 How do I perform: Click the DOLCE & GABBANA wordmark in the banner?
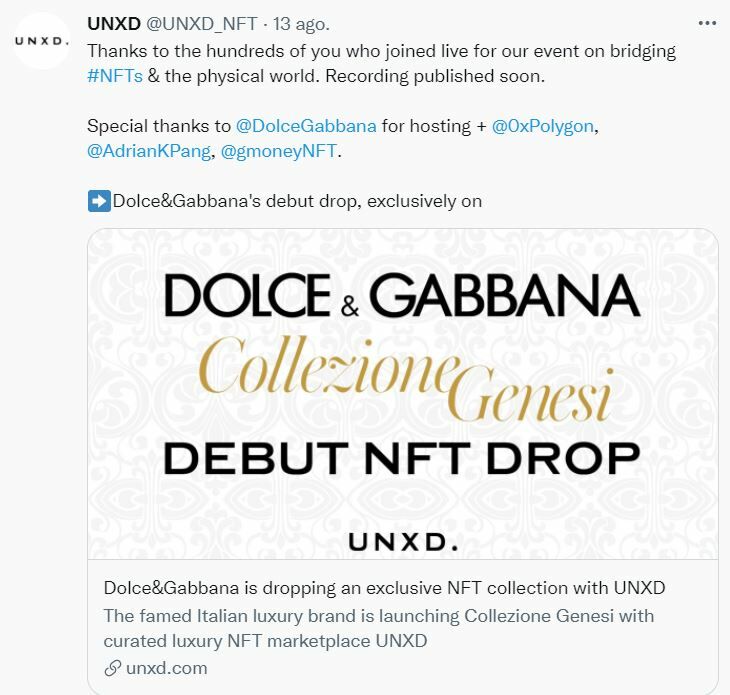pos(401,297)
